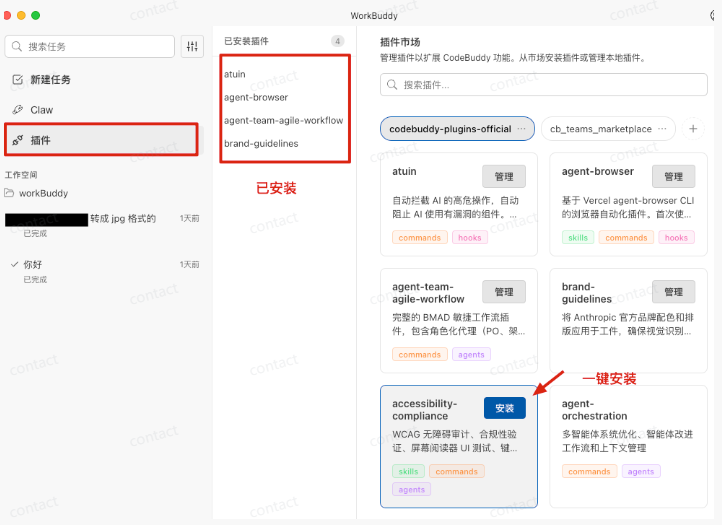Select brand-guidelines in installed plugins list
The width and height of the screenshot is (722, 525).
click(x=261, y=143)
